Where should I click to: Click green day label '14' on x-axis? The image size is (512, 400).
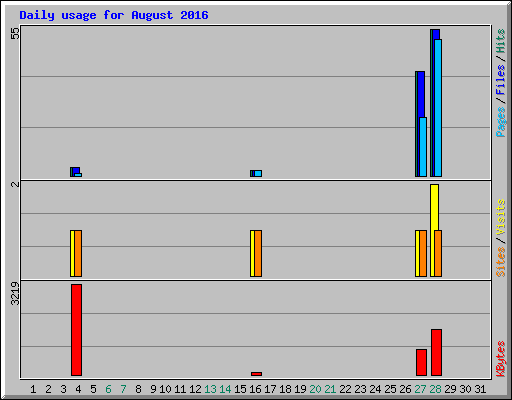click(225, 389)
